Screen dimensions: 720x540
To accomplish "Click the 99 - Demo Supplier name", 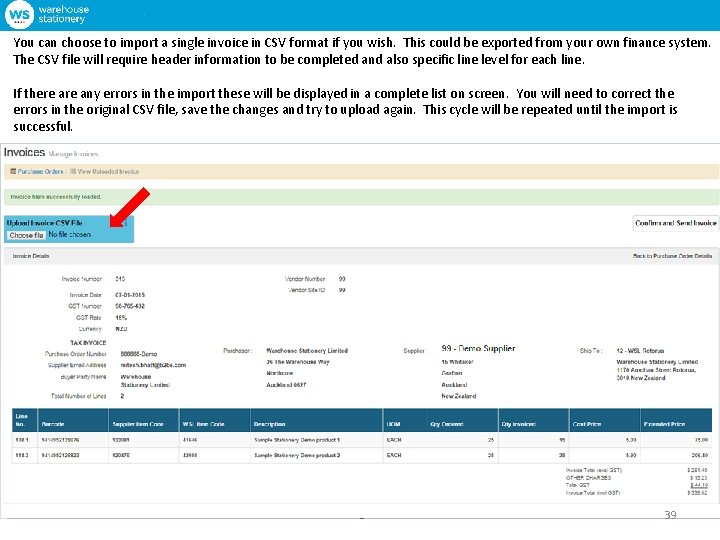I will pyautogui.click(x=478, y=349).
